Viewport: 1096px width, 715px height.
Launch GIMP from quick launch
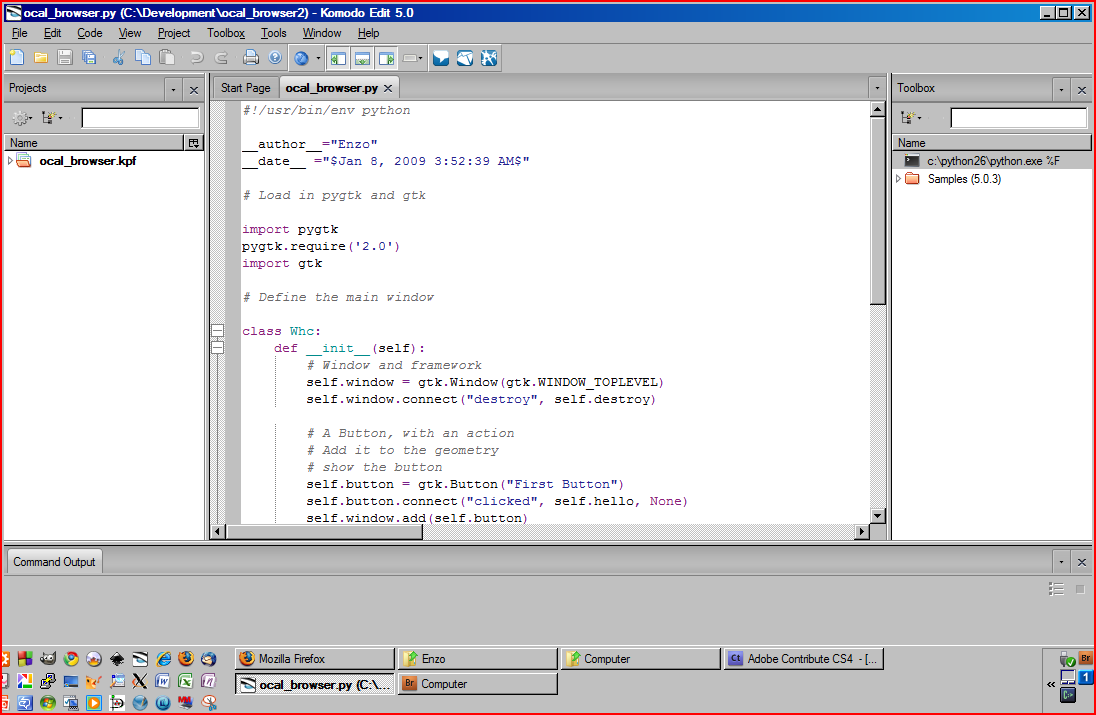48,658
